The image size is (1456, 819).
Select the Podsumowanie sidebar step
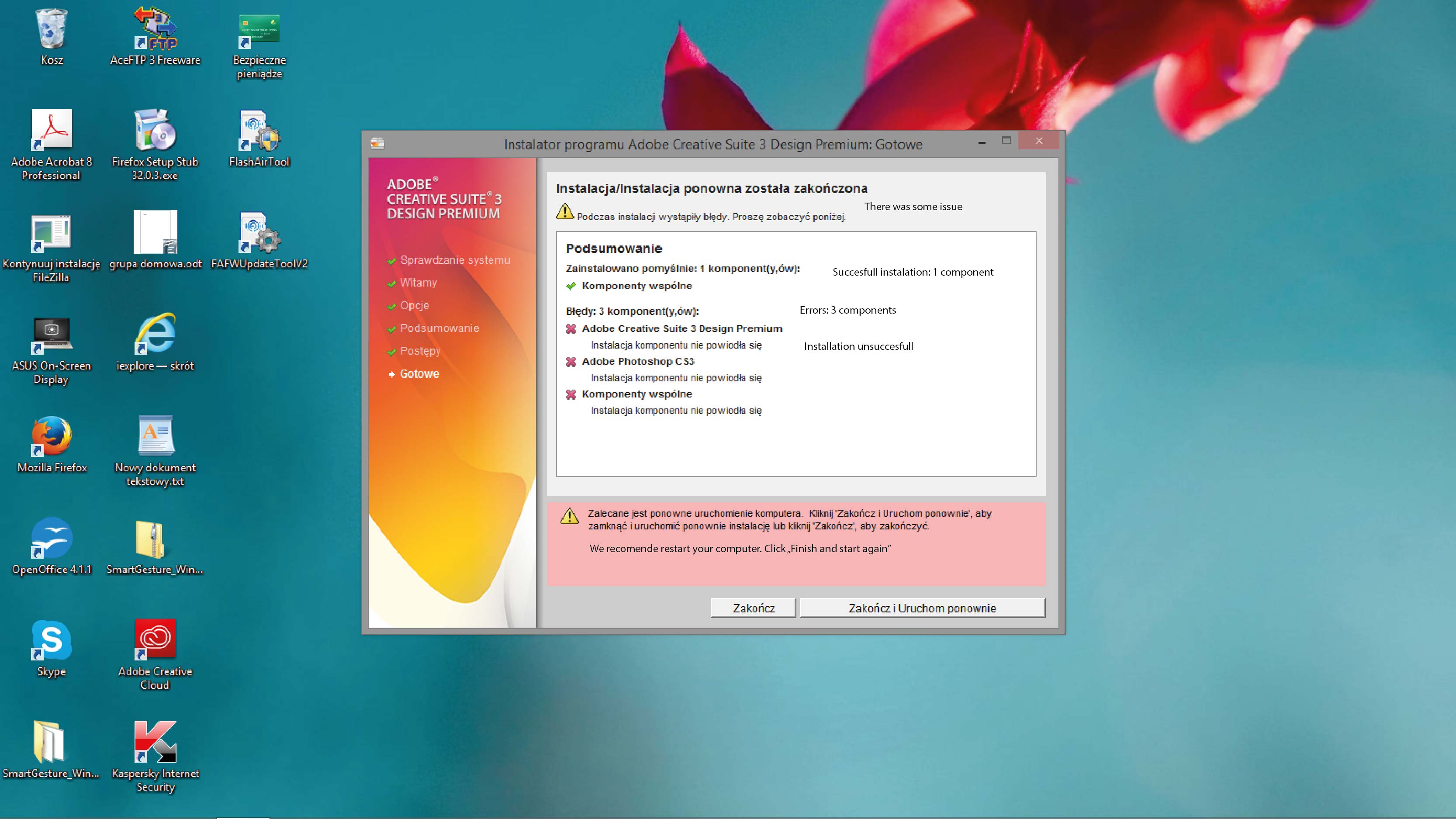439,328
